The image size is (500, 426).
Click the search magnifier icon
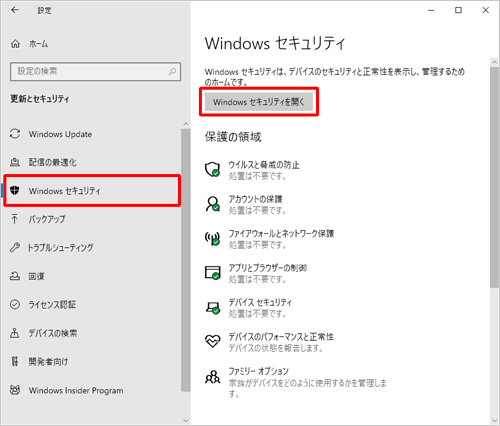click(172, 71)
